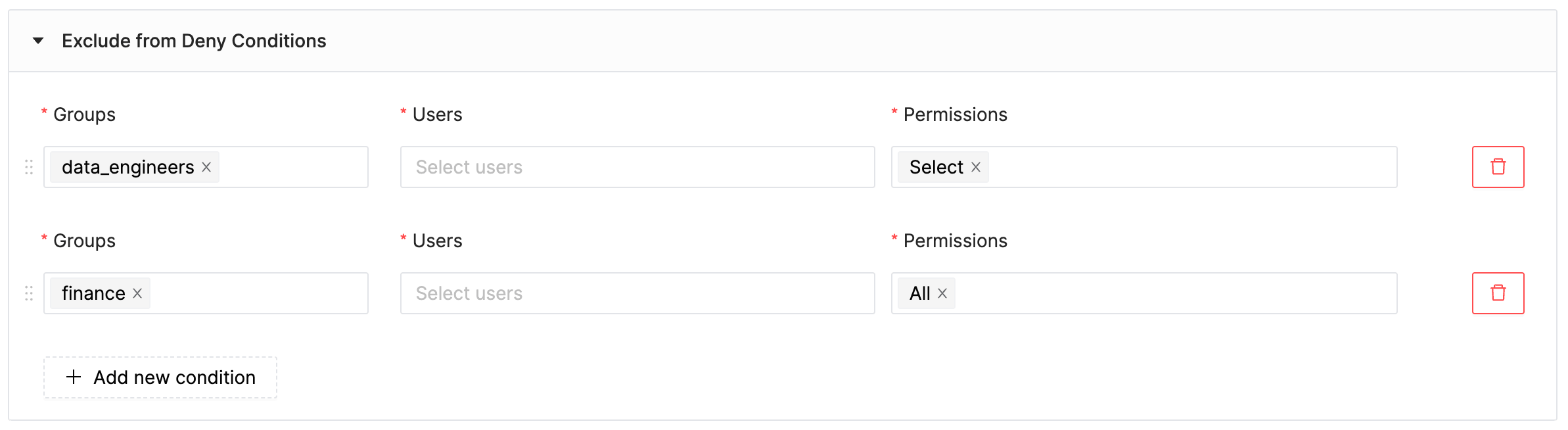Screen dimensions: 1568x430
Task: Click the Exclude from Deny Conditions header title
Action: click(x=194, y=41)
